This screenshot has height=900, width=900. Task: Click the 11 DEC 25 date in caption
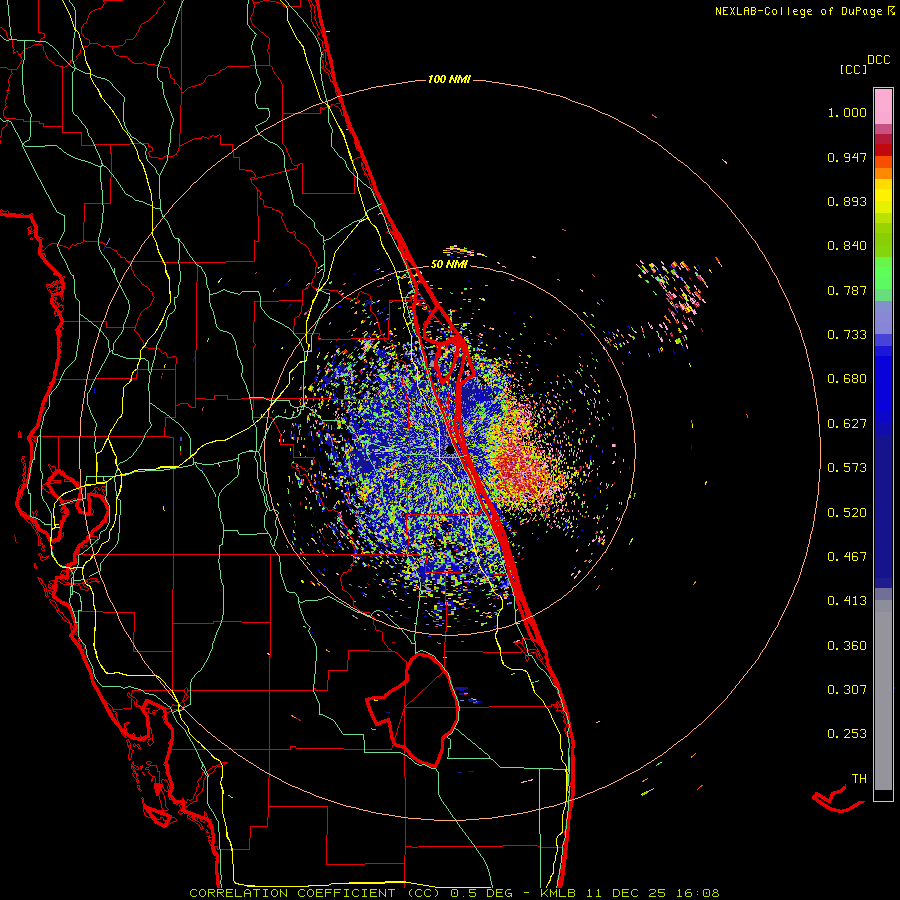[626, 893]
